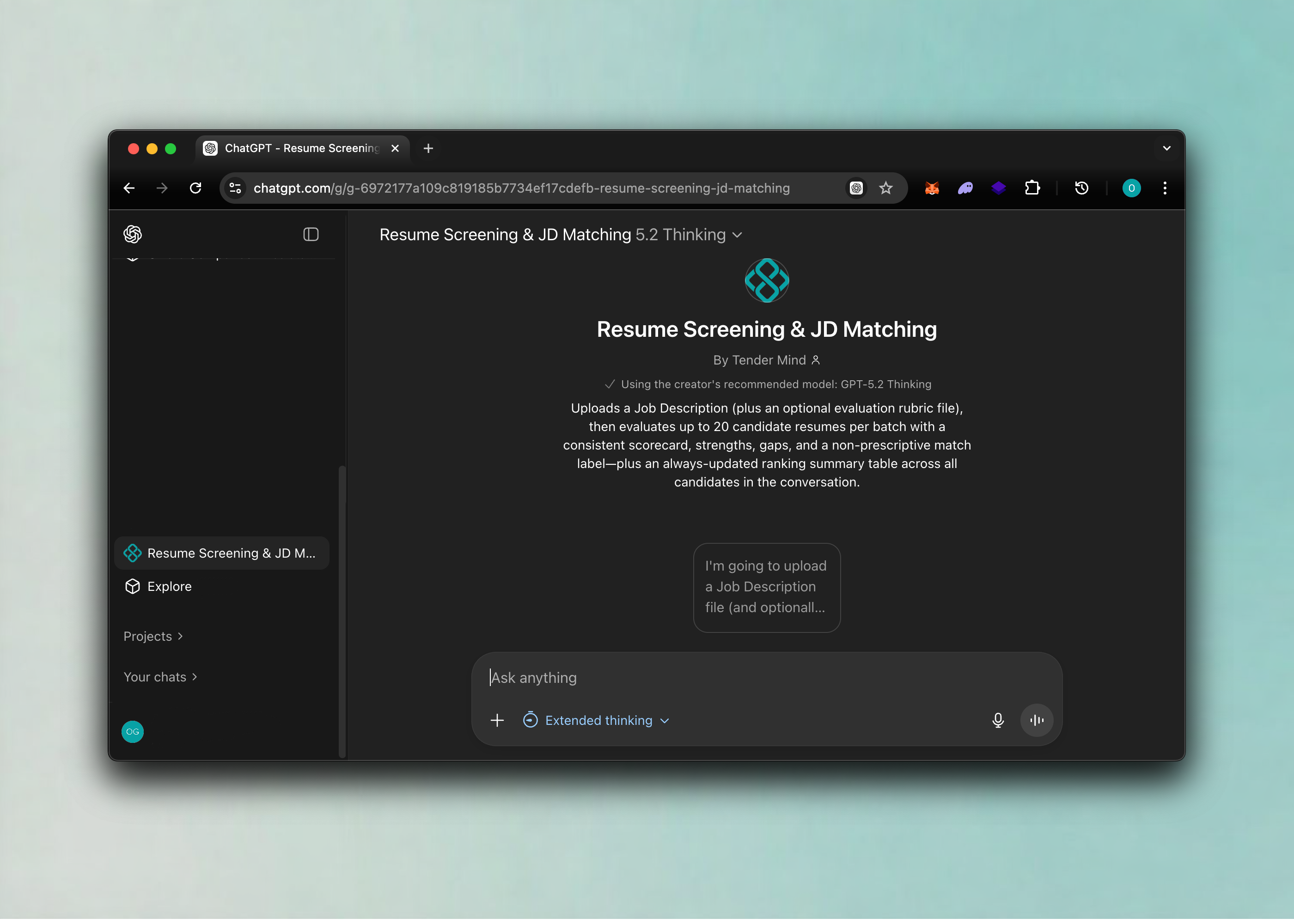Open Explore in the sidebar
Screen dimensions: 1294x924
click(x=169, y=587)
